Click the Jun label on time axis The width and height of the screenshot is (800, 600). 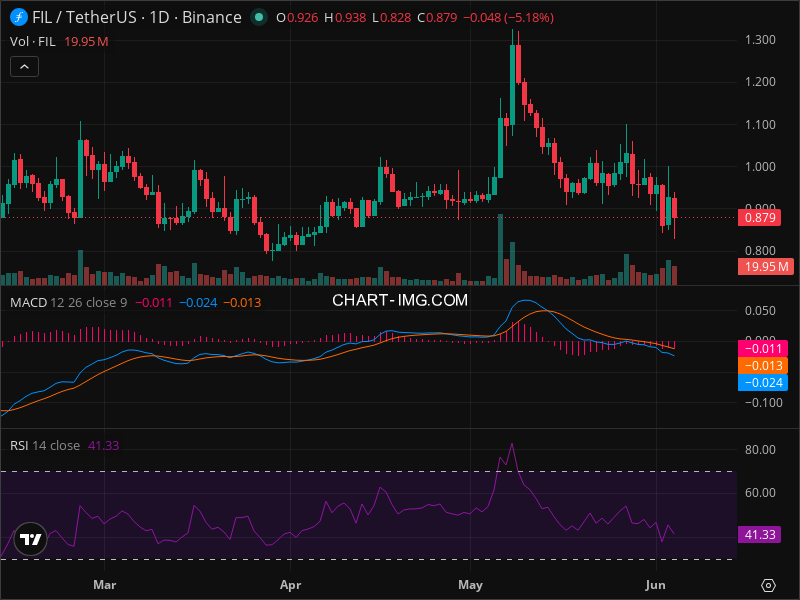pos(655,585)
